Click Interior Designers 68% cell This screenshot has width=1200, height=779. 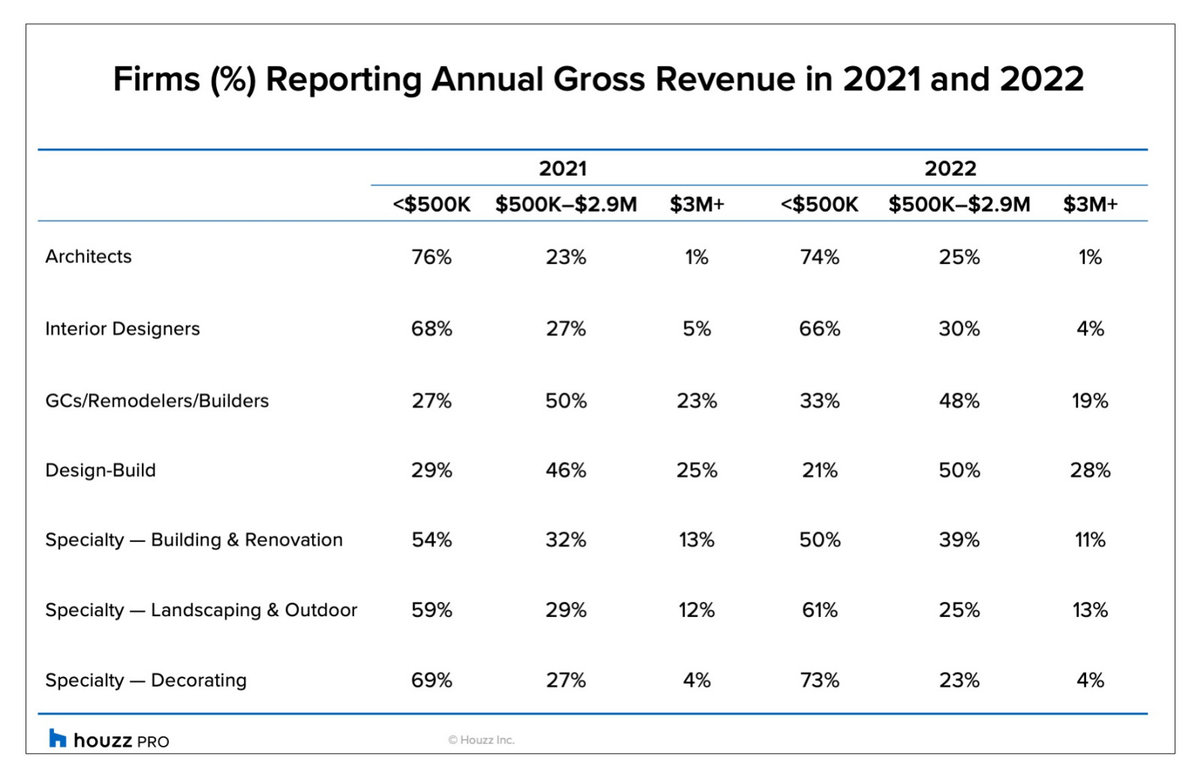click(x=432, y=329)
